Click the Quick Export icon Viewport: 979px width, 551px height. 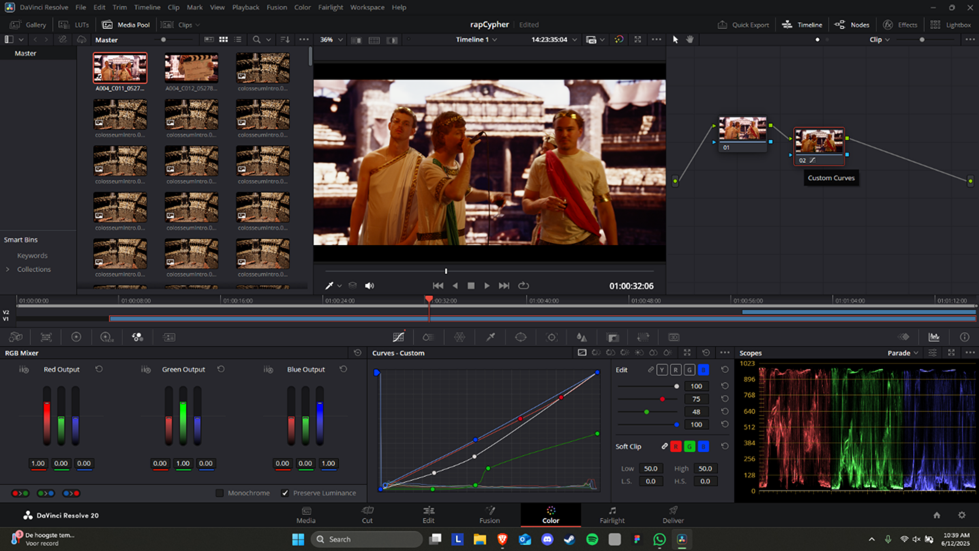722,24
